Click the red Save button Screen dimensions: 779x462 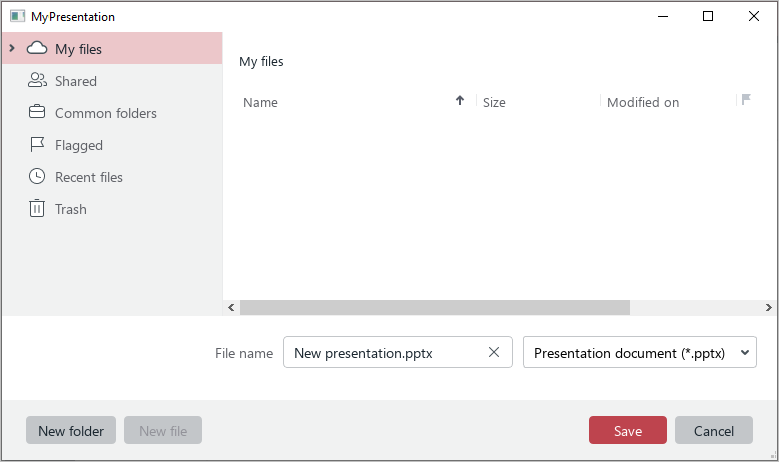tap(628, 430)
